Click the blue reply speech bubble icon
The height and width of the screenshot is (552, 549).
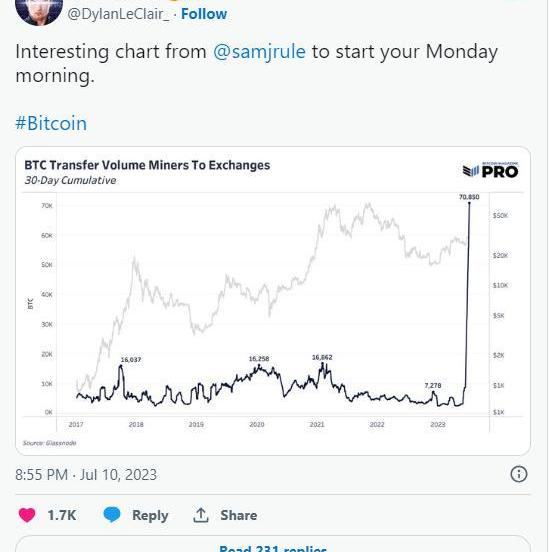coord(112,515)
